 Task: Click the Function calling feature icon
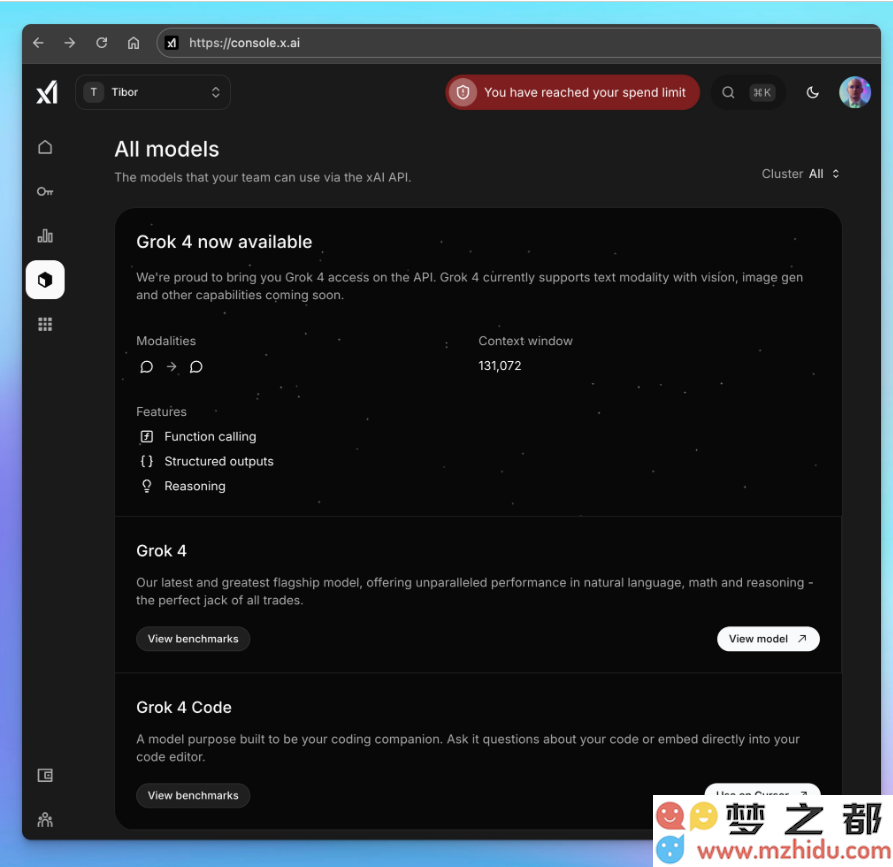[146, 436]
